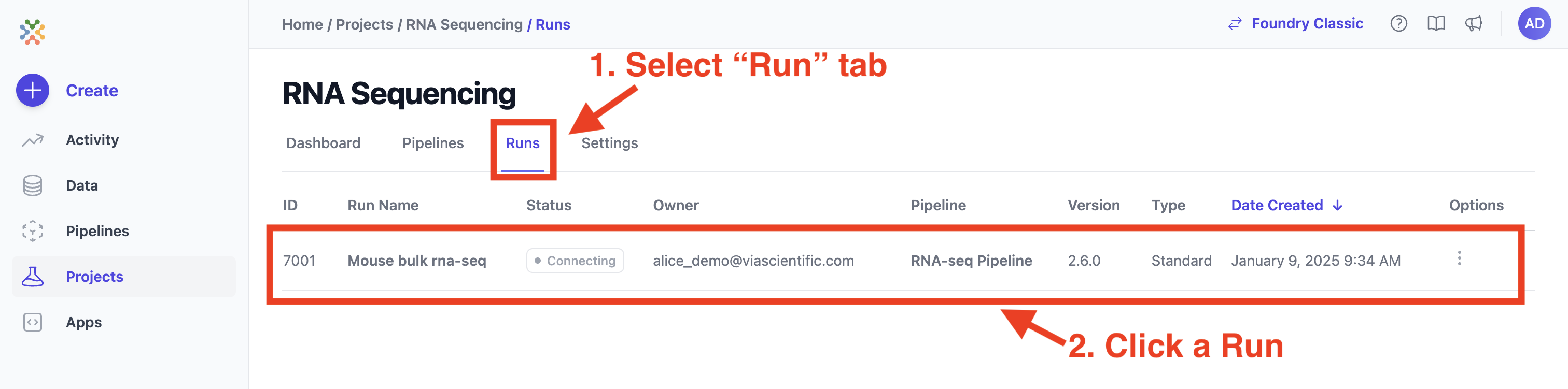Screen dimensions: 1568x389
Task: Click the announcements megaphone icon
Action: coord(1473,24)
